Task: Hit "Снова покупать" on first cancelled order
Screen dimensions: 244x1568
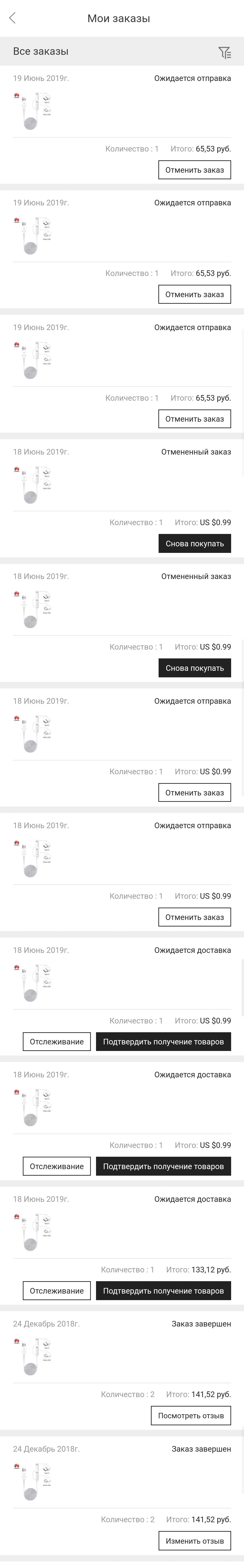Action: (x=195, y=544)
